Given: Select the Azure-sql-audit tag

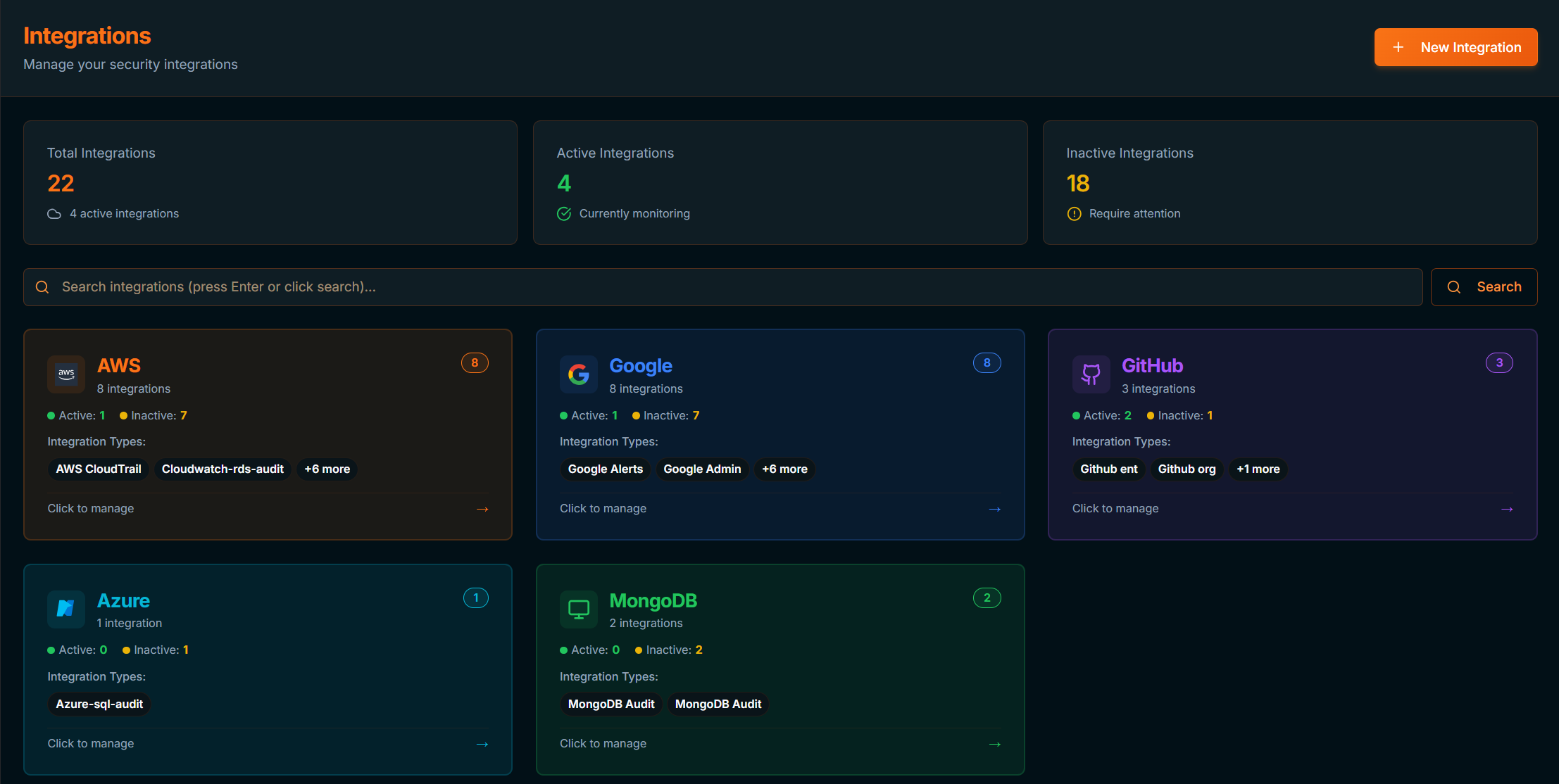Looking at the screenshot, I should coord(99,704).
